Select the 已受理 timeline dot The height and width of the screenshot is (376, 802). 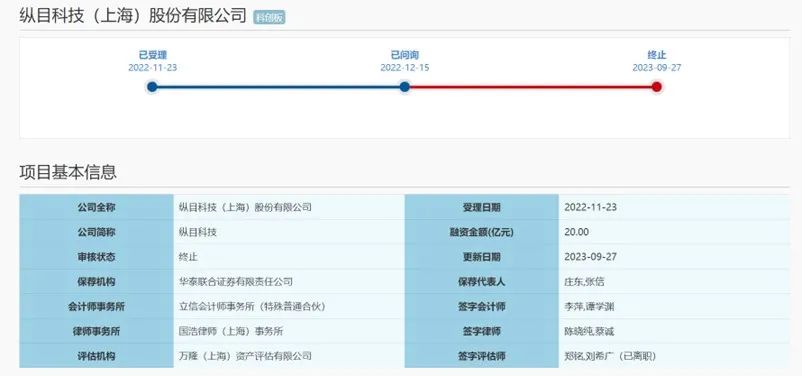click(152, 87)
